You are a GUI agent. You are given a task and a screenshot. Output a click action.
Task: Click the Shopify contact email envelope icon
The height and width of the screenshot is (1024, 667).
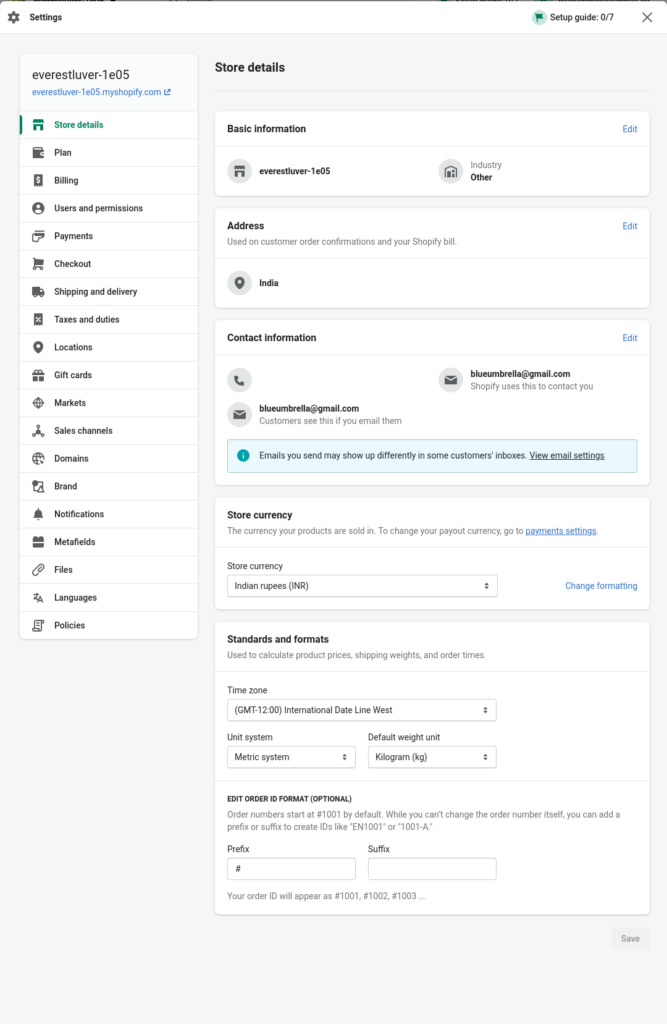451,380
